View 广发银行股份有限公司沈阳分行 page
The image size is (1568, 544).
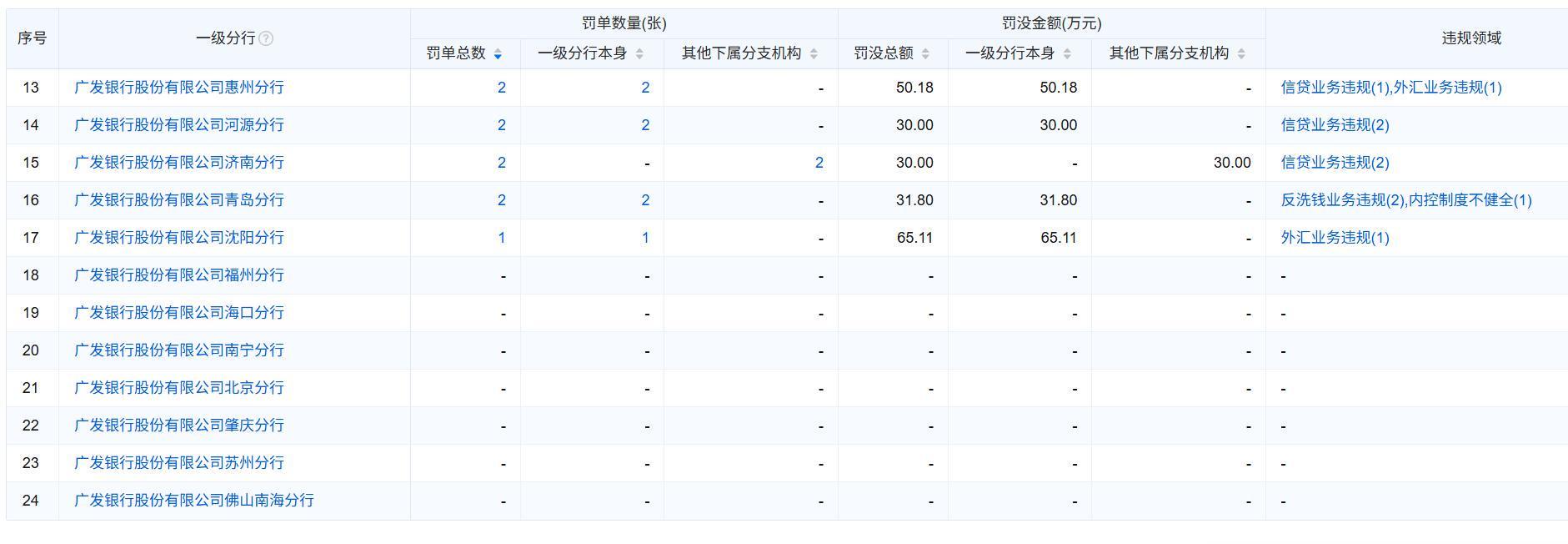click(x=179, y=238)
